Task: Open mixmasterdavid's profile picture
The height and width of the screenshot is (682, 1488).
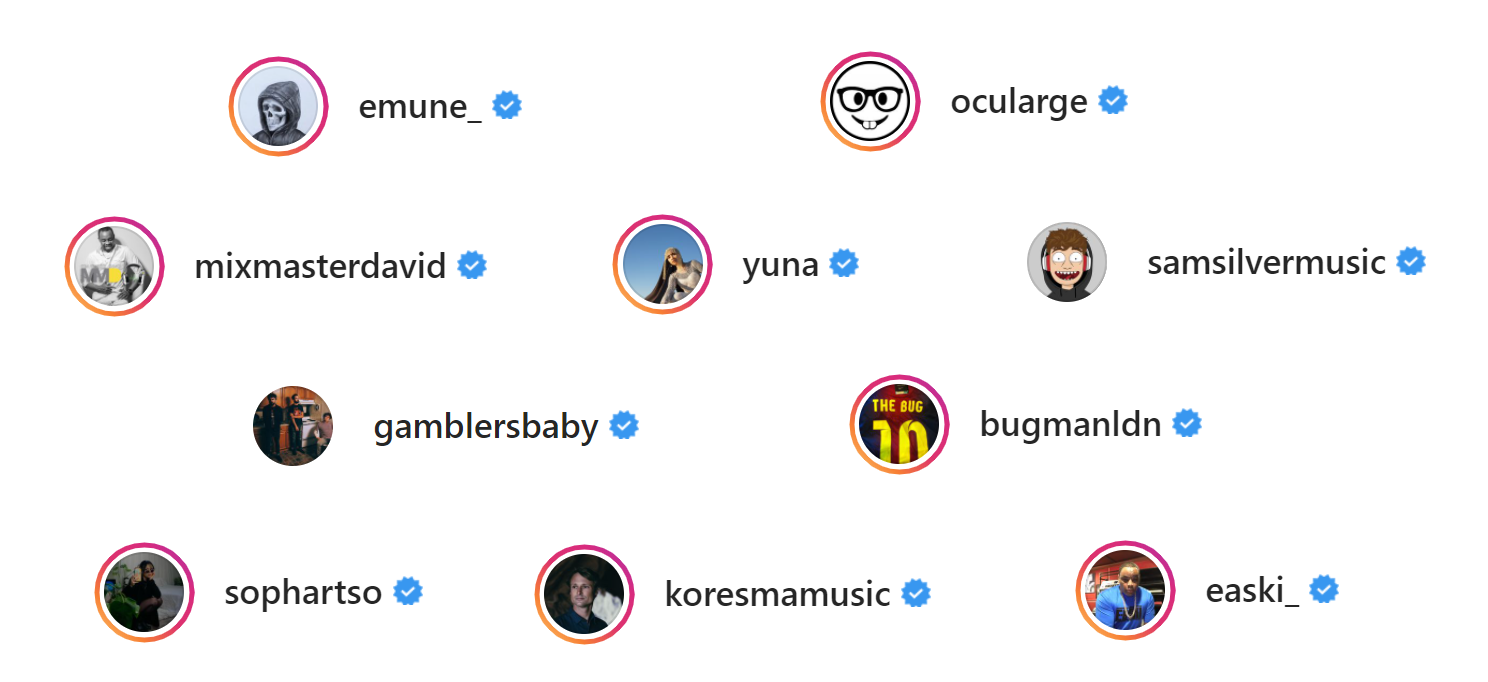Action: click(x=115, y=267)
